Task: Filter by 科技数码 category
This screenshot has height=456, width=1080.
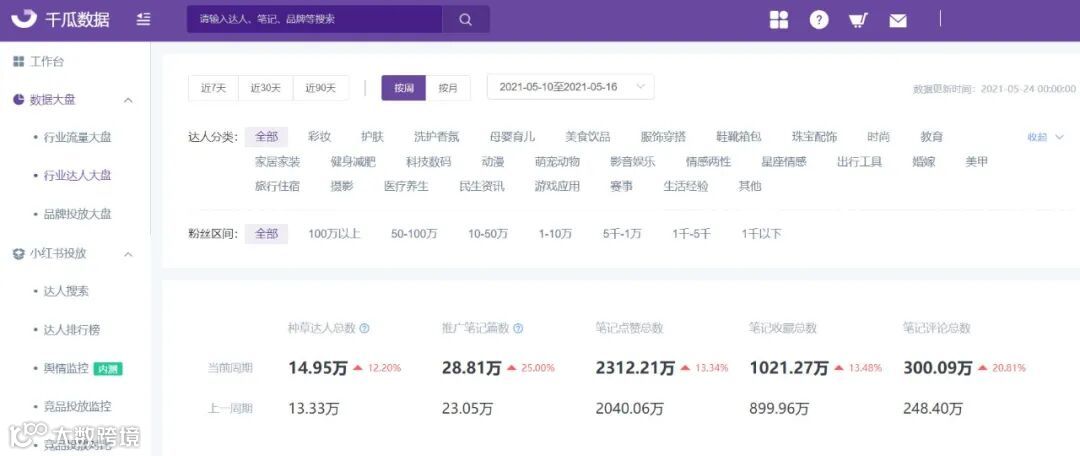Action: [428, 163]
